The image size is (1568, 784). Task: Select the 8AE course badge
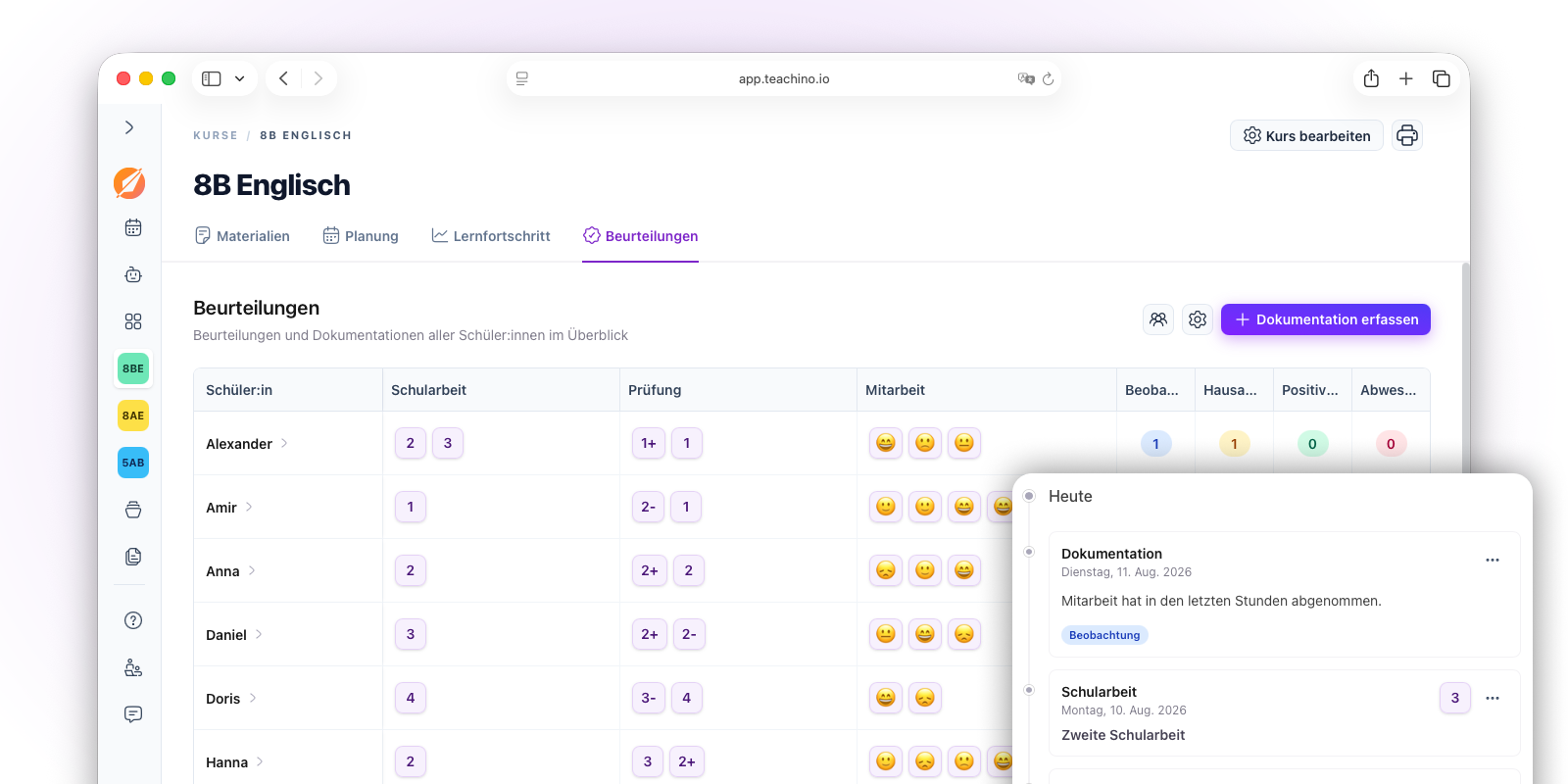(133, 416)
